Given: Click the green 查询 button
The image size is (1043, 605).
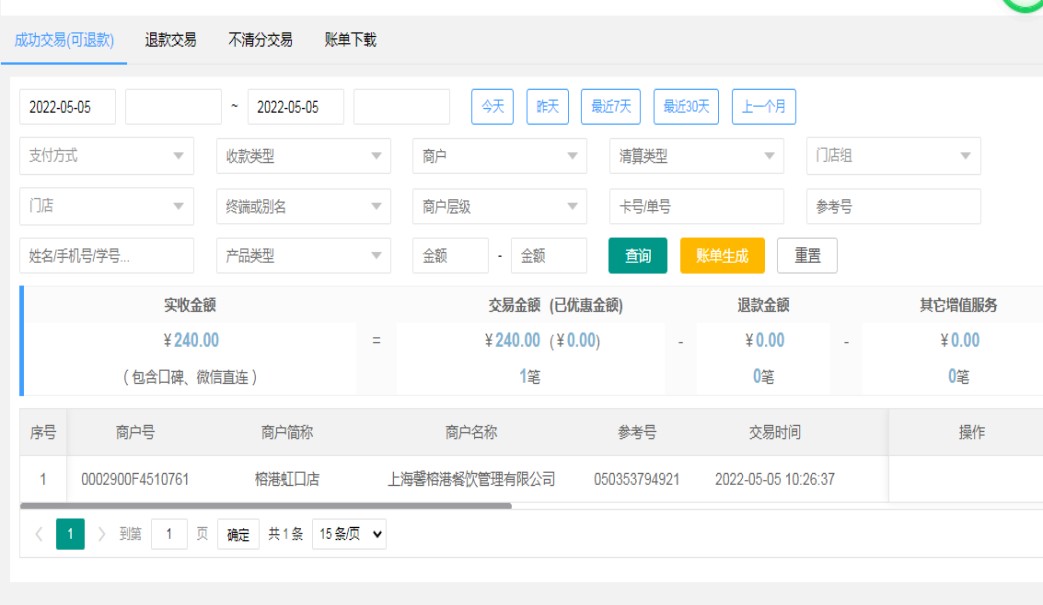Looking at the screenshot, I should 638,256.
